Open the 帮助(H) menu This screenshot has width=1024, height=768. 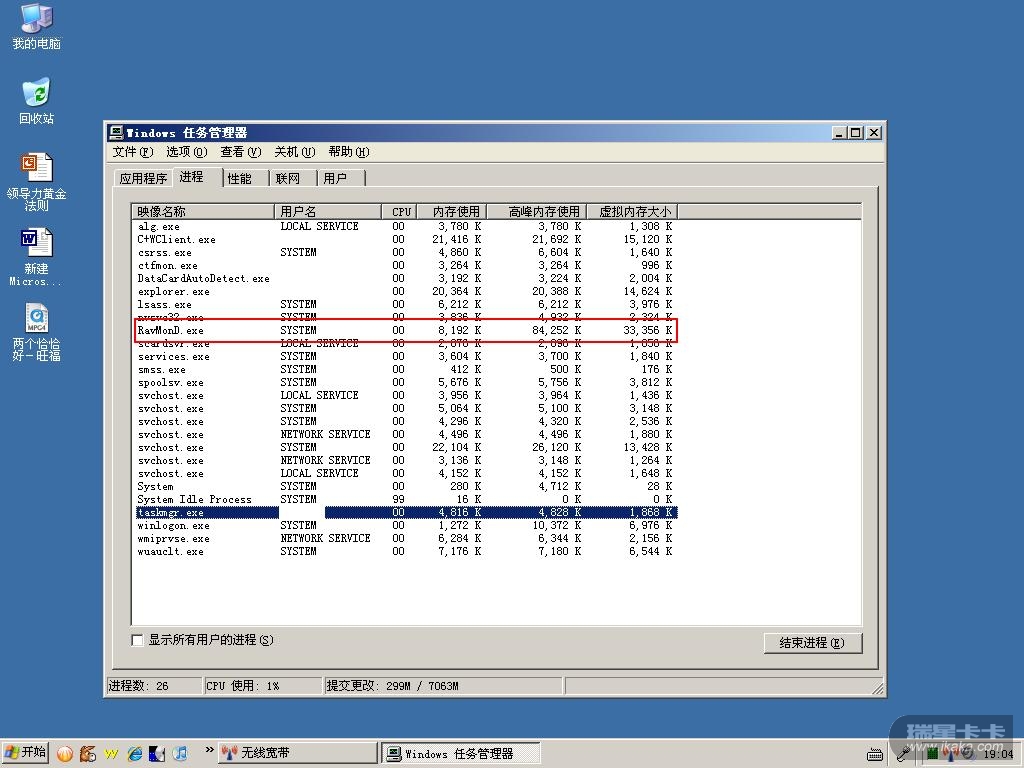click(x=349, y=152)
